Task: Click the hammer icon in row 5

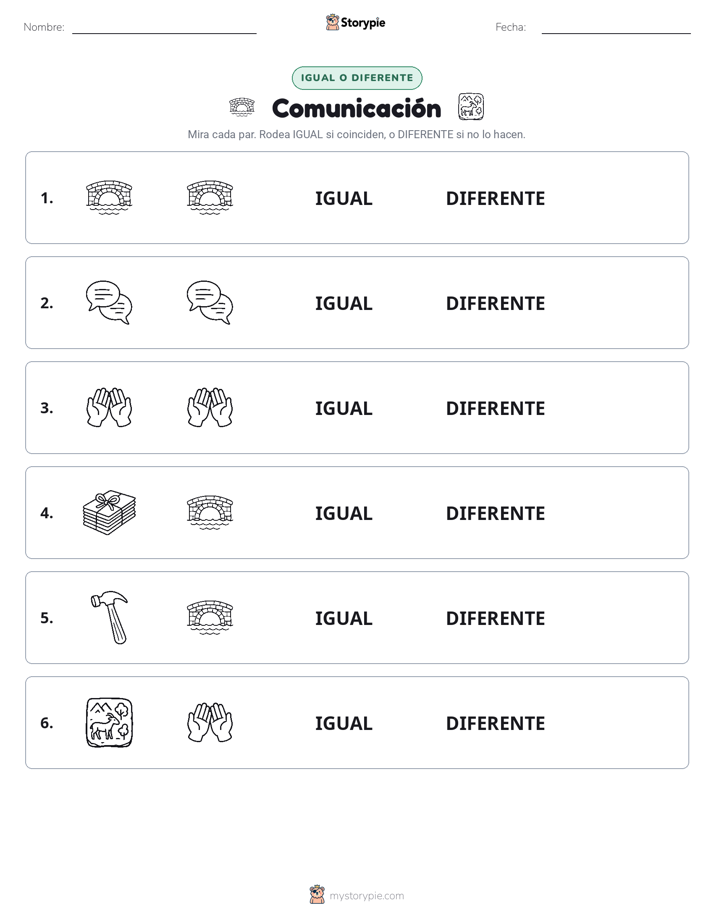Action: pyautogui.click(x=110, y=617)
